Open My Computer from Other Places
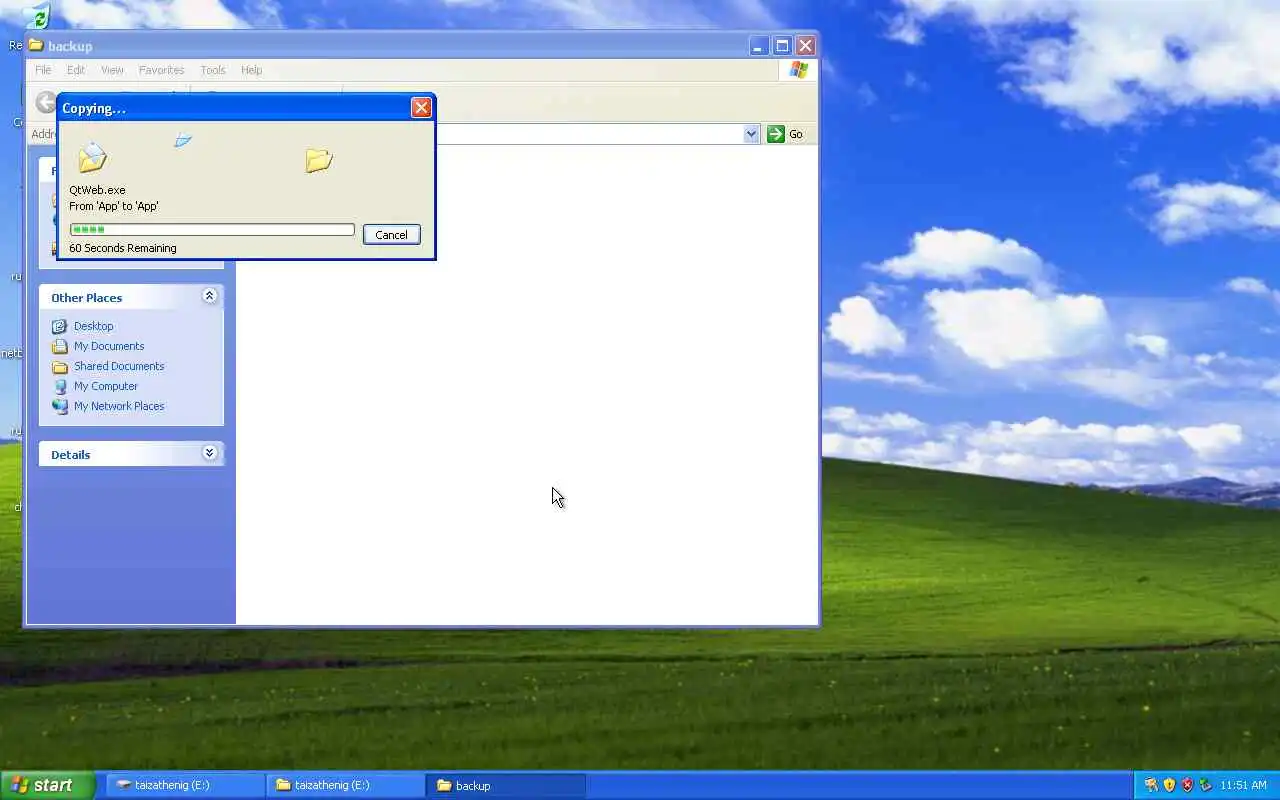The width and height of the screenshot is (1280, 800). coord(106,386)
